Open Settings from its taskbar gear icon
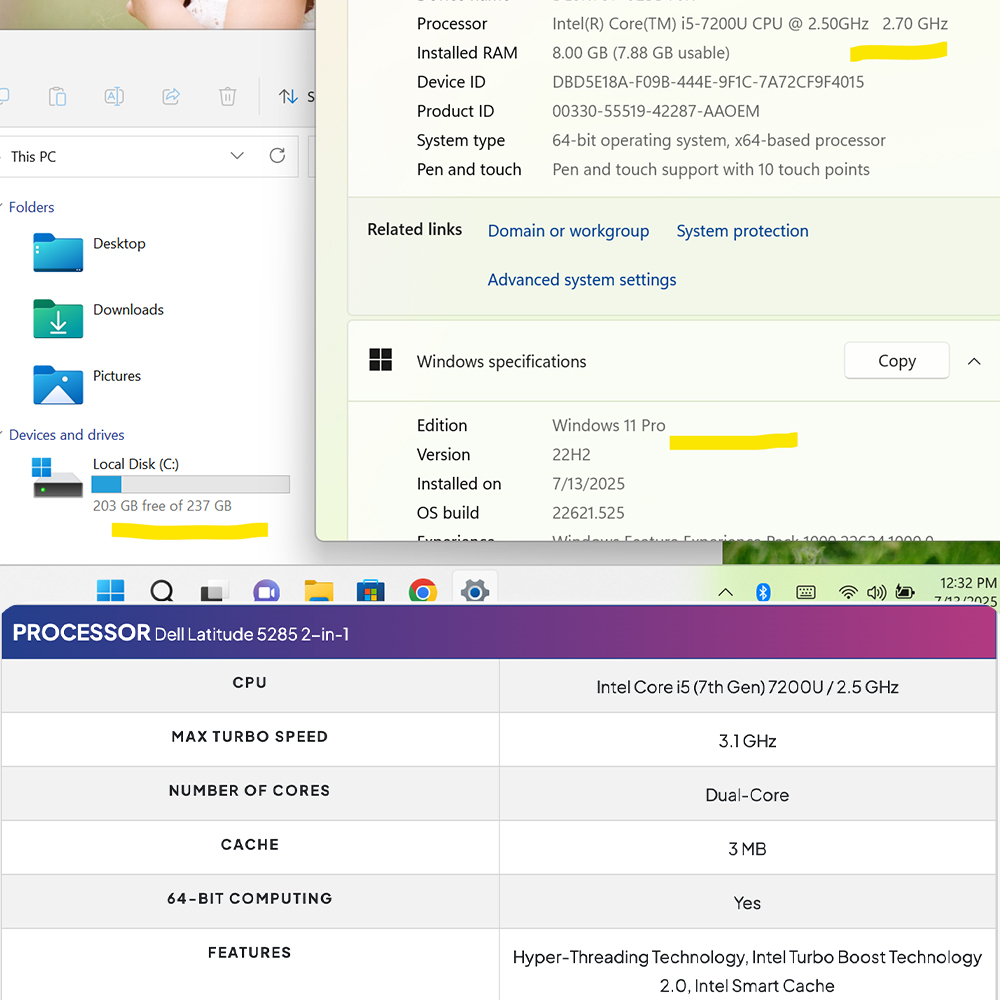Screen dimensions: 1000x1000 [x=474, y=590]
